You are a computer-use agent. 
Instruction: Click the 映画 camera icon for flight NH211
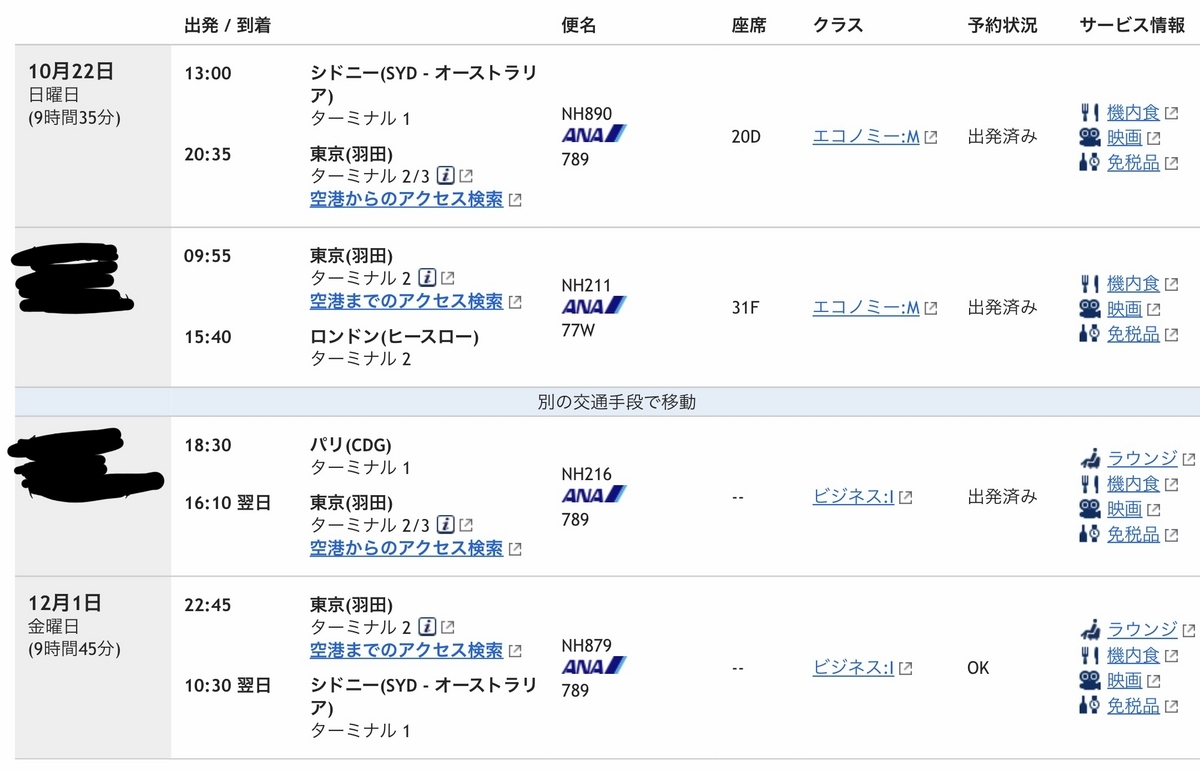coord(1090,309)
